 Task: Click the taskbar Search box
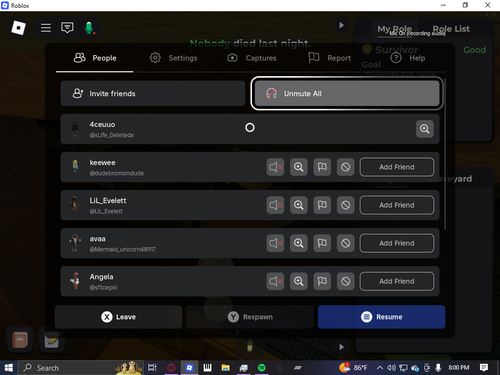point(80,368)
